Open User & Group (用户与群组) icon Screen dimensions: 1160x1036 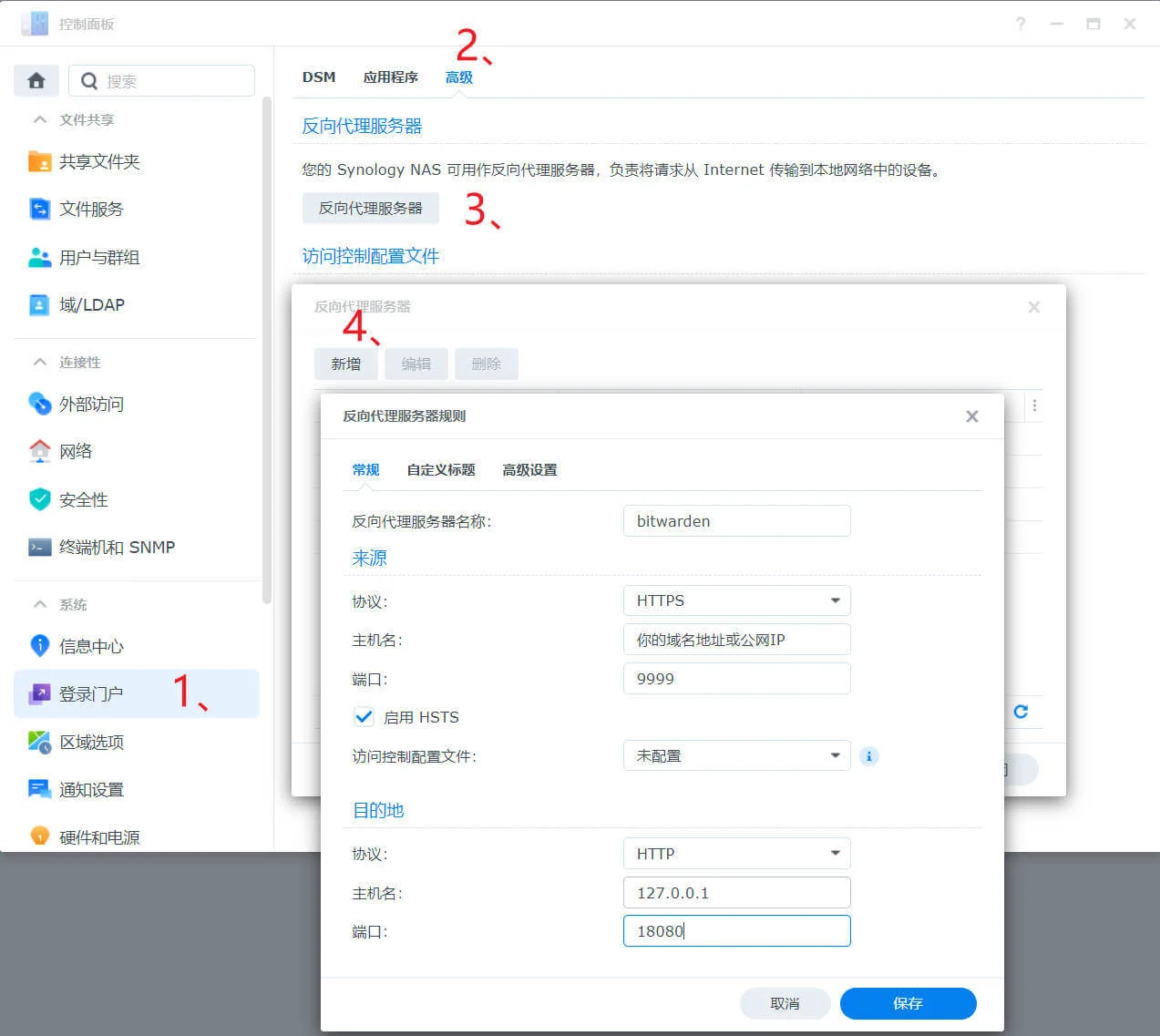[x=39, y=258]
